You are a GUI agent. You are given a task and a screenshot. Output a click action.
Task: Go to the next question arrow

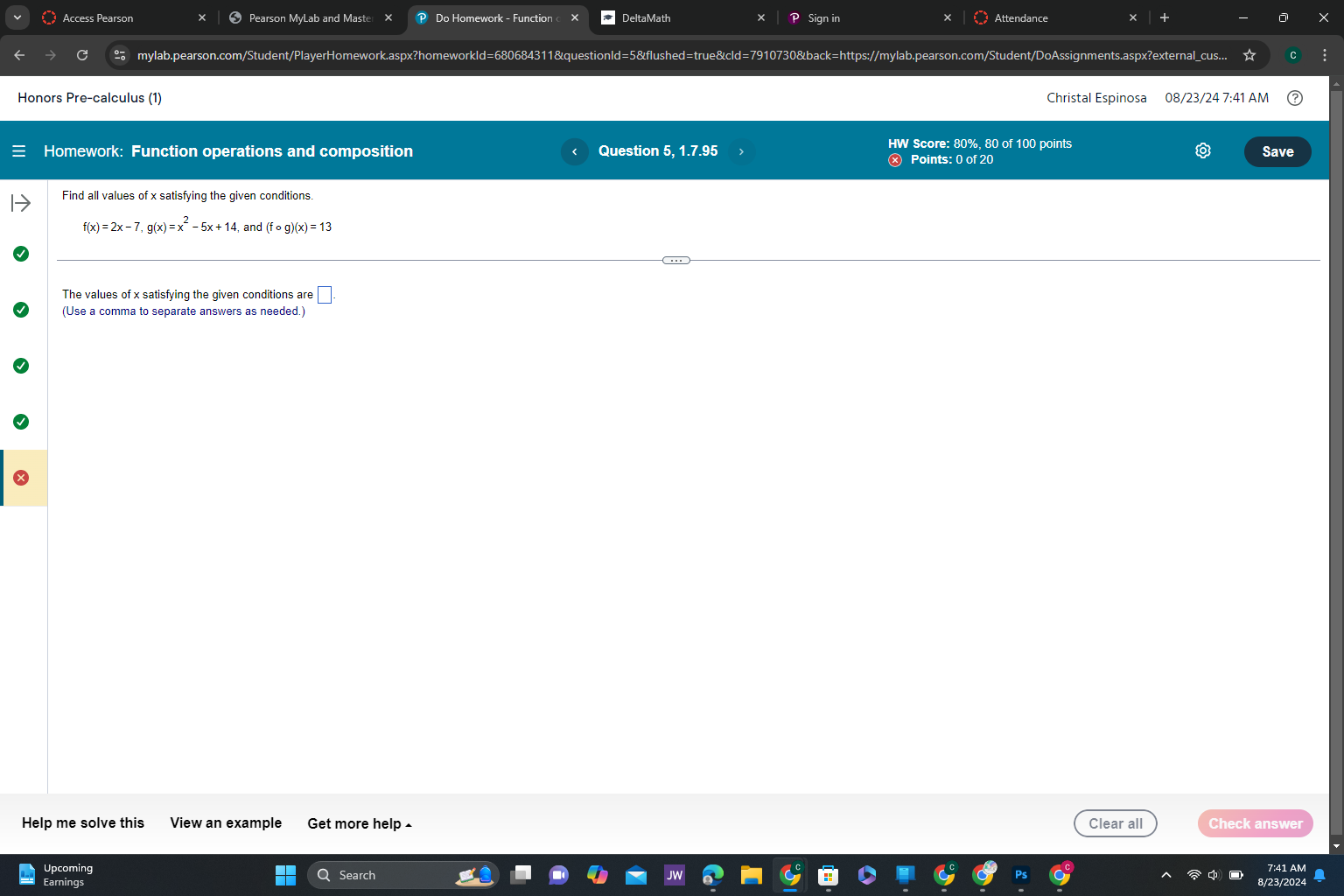741,151
